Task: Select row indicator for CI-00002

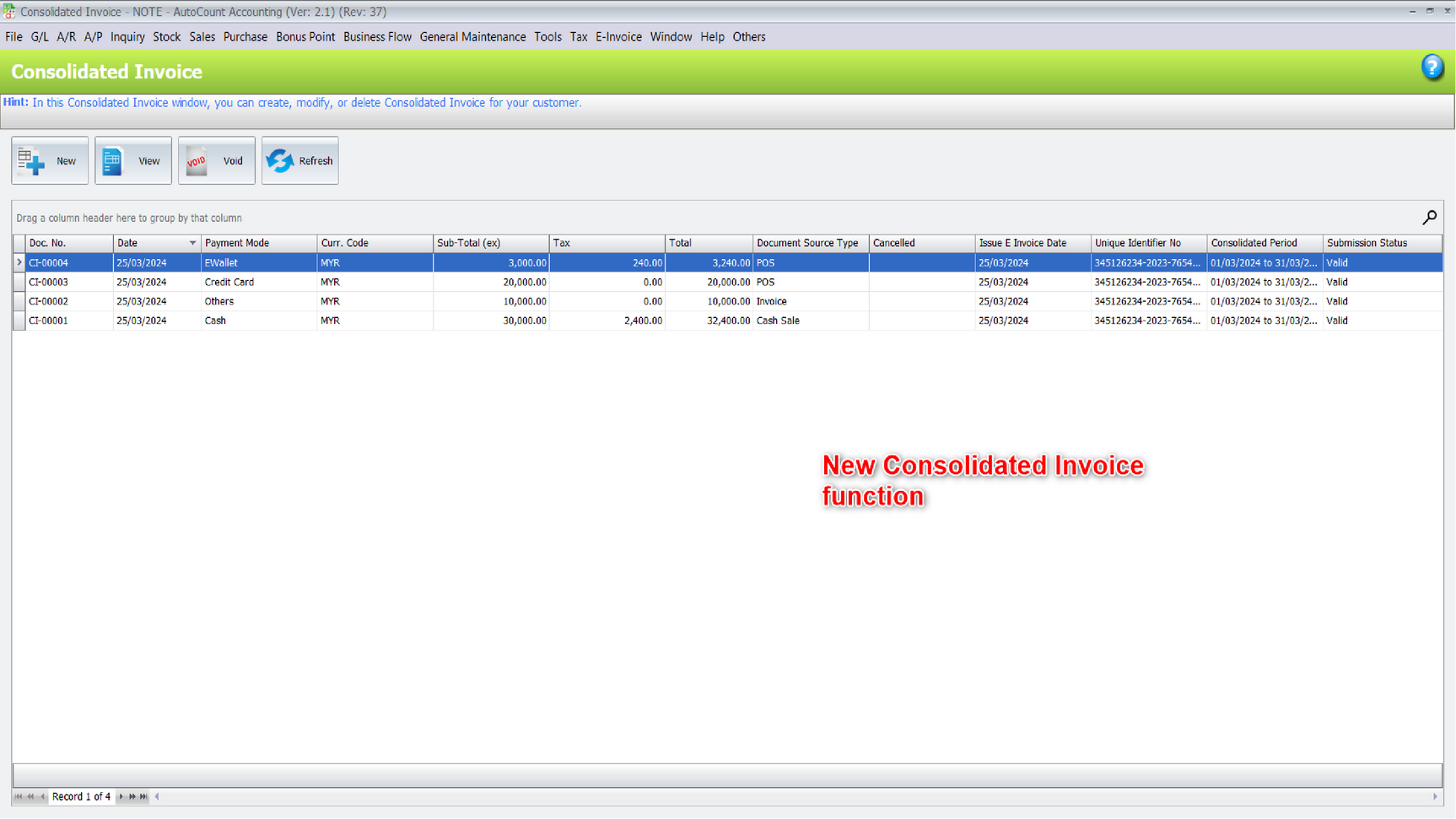Action: [x=19, y=301]
